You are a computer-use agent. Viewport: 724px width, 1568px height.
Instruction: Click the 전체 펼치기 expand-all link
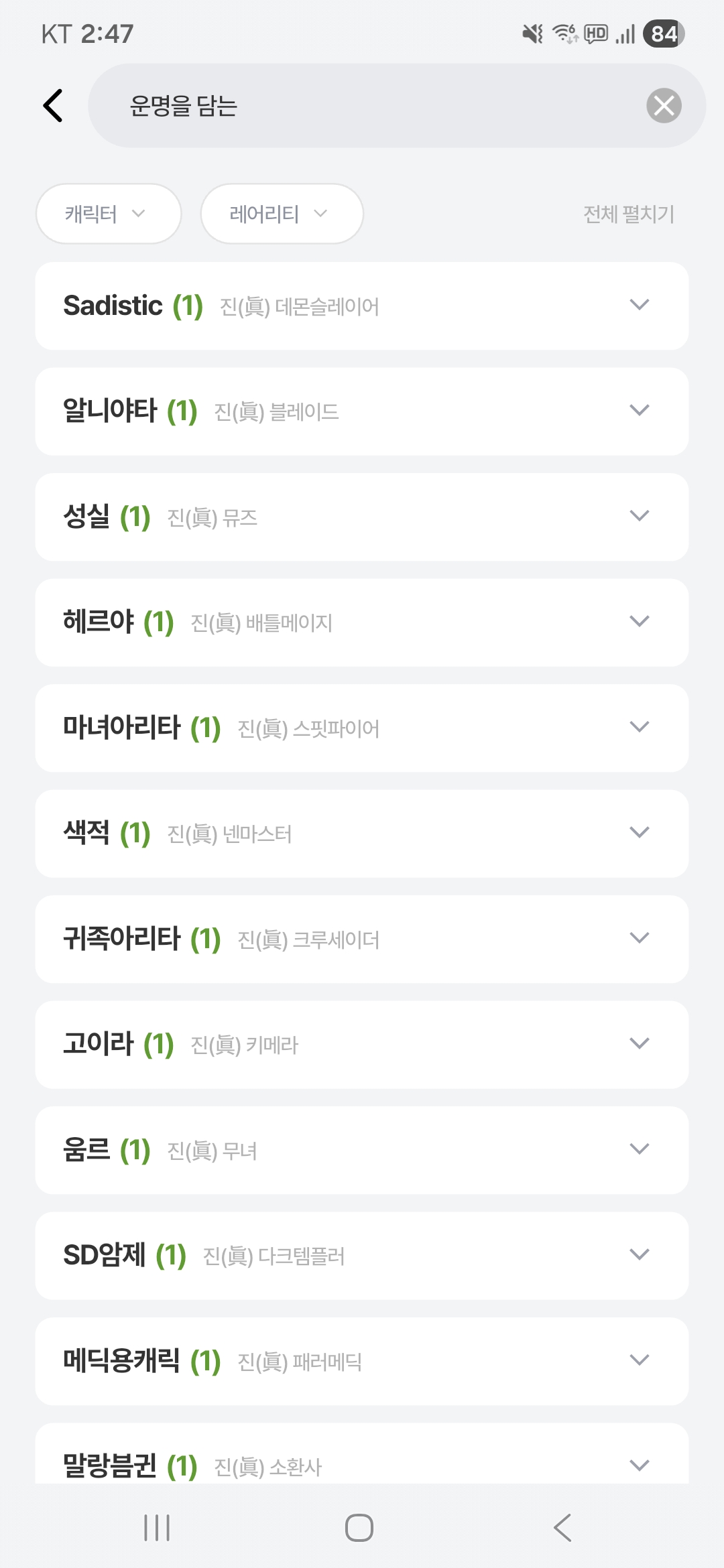(628, 214)
